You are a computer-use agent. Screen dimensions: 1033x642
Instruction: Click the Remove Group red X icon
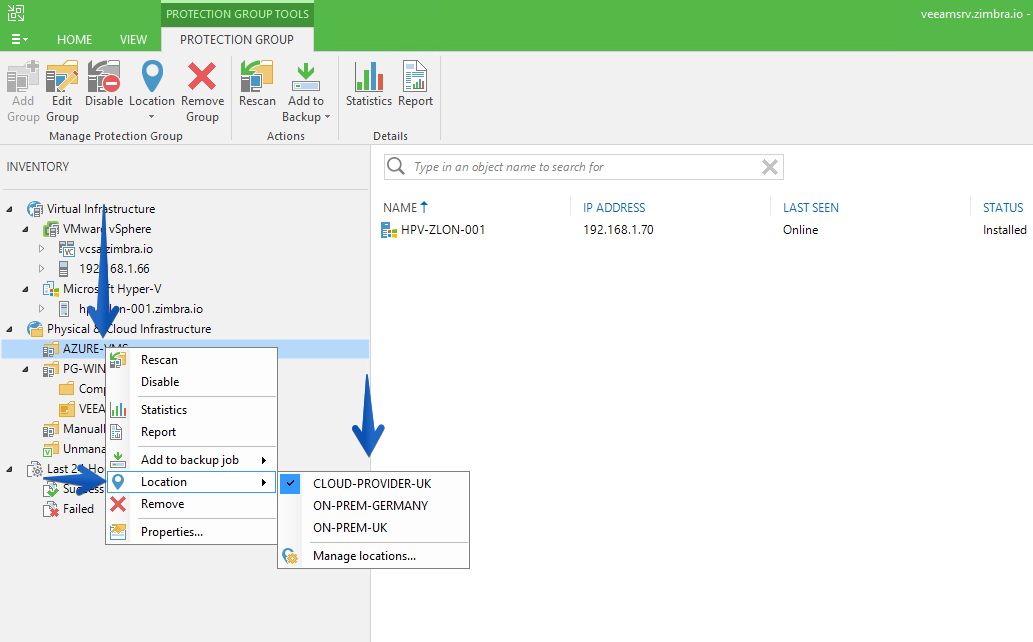click(202, 76)
